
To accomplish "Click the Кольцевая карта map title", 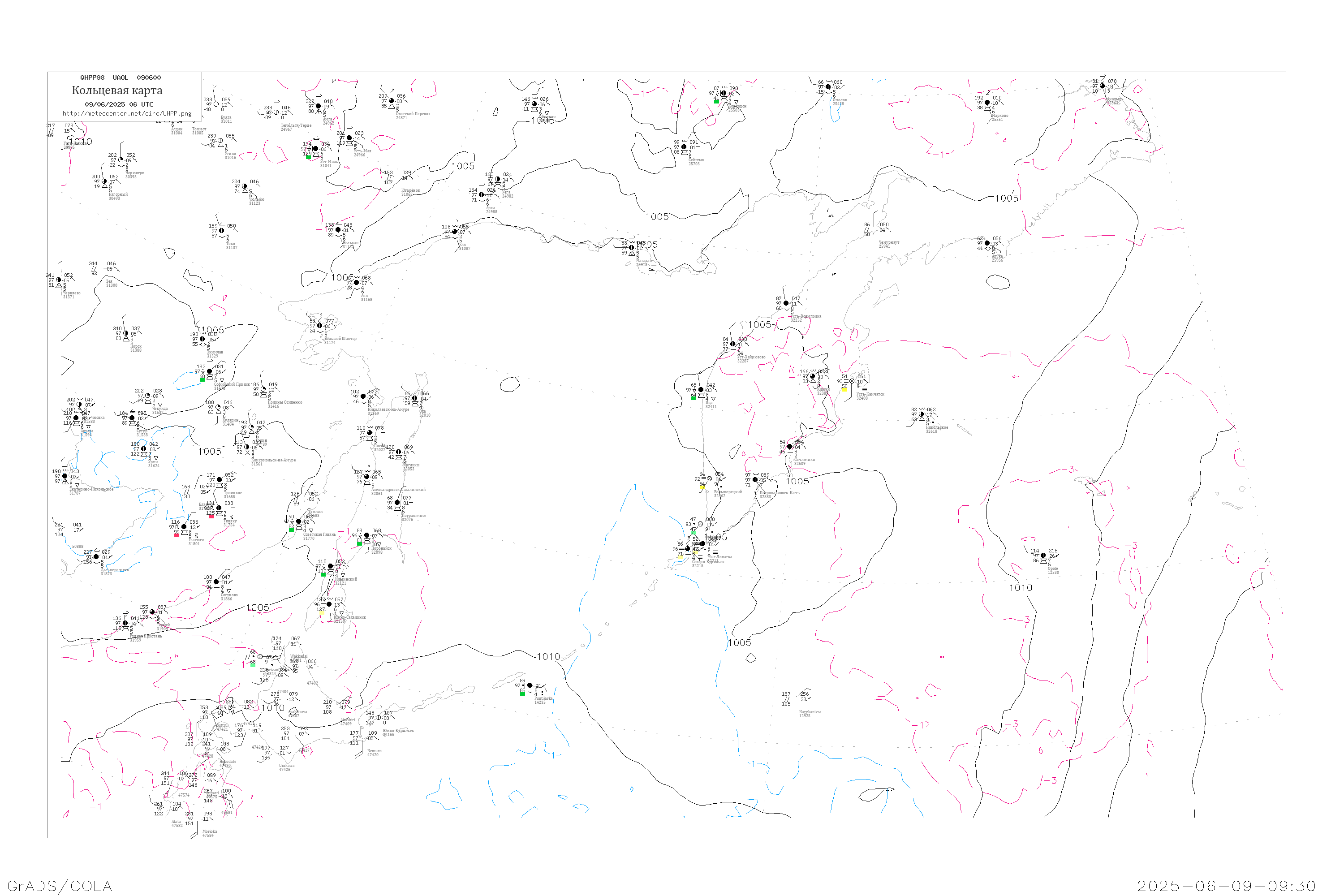I will (x=117, y=90).
